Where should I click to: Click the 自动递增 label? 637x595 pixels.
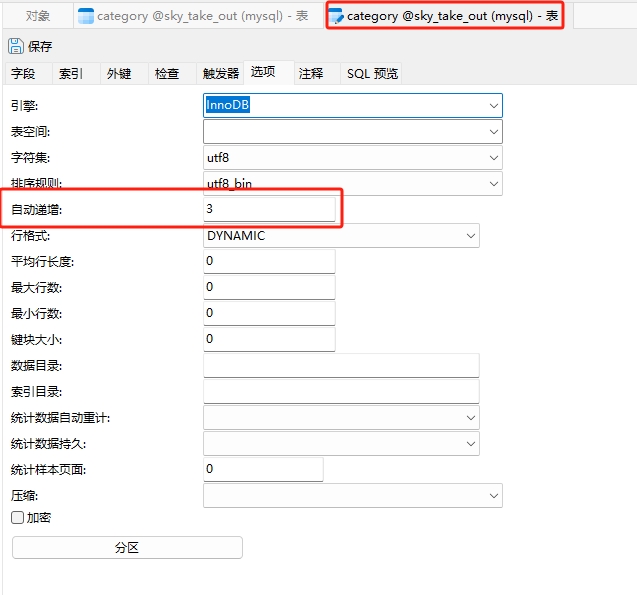click(37, 210)
